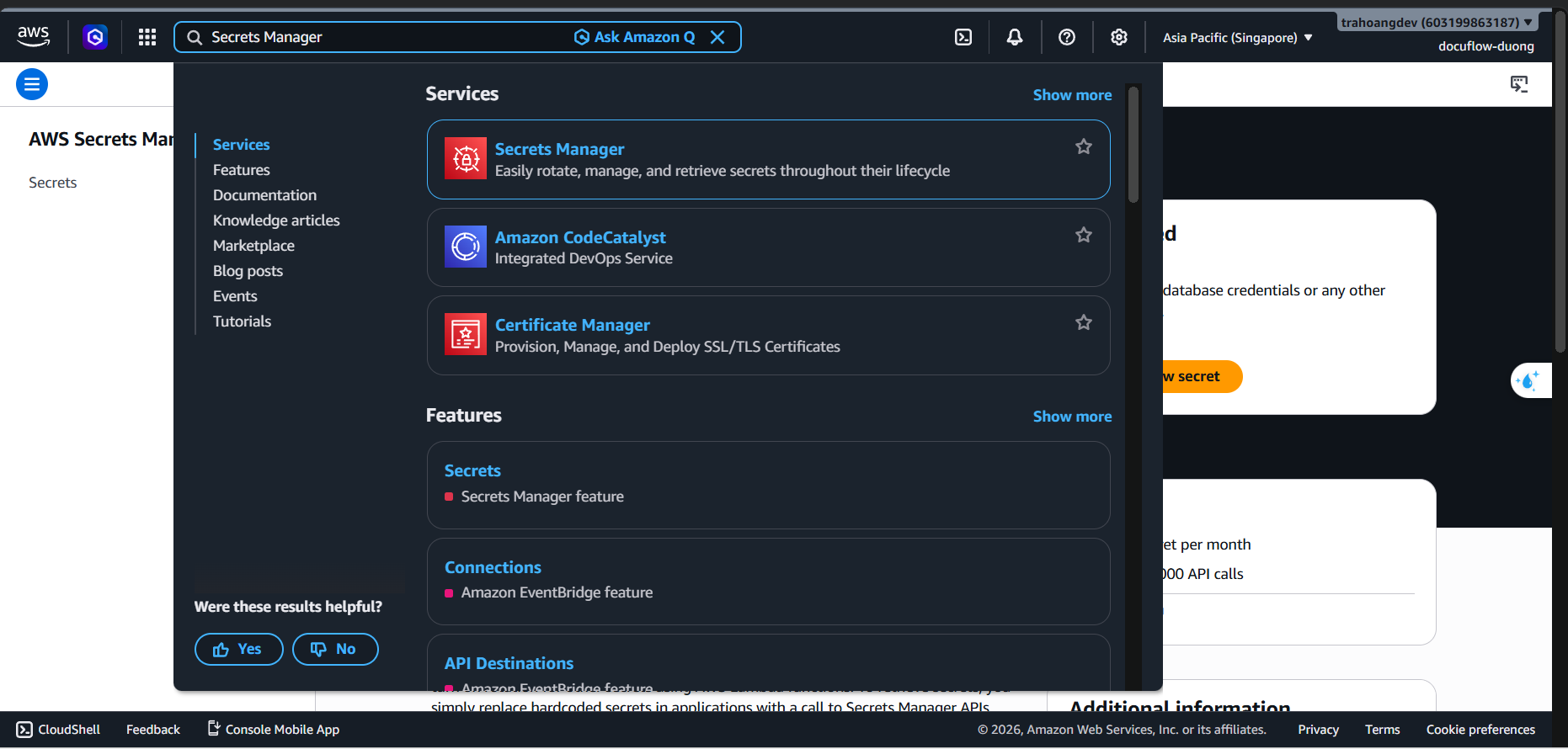
Task: Open the Secrets Manager service link
Action: click(560, 149)
